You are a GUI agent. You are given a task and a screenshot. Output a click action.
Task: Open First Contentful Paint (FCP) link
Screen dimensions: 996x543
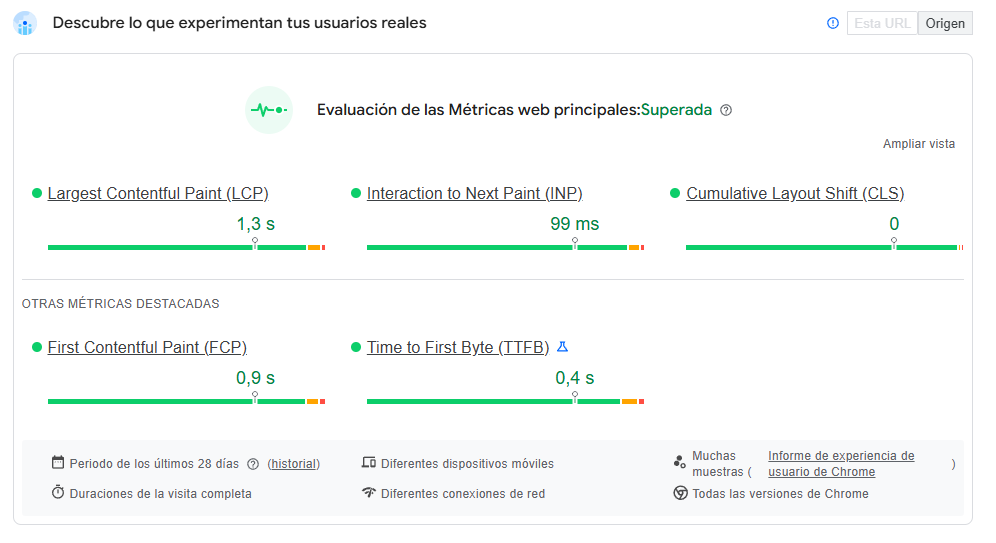[x=147, y=348]
